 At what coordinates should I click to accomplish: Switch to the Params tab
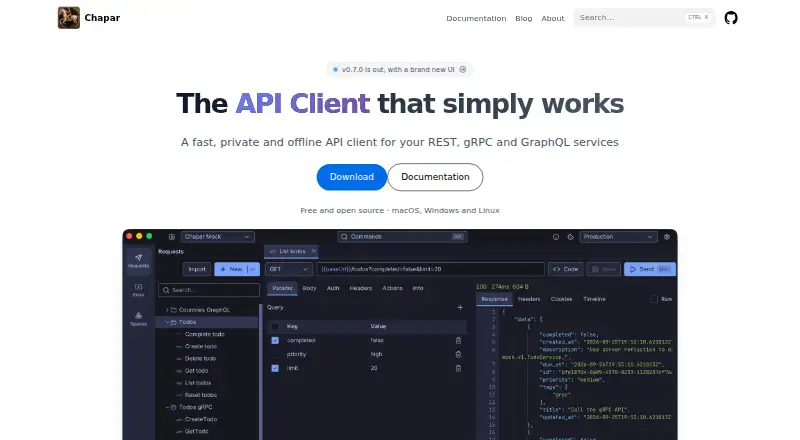[x=282, y=288]
